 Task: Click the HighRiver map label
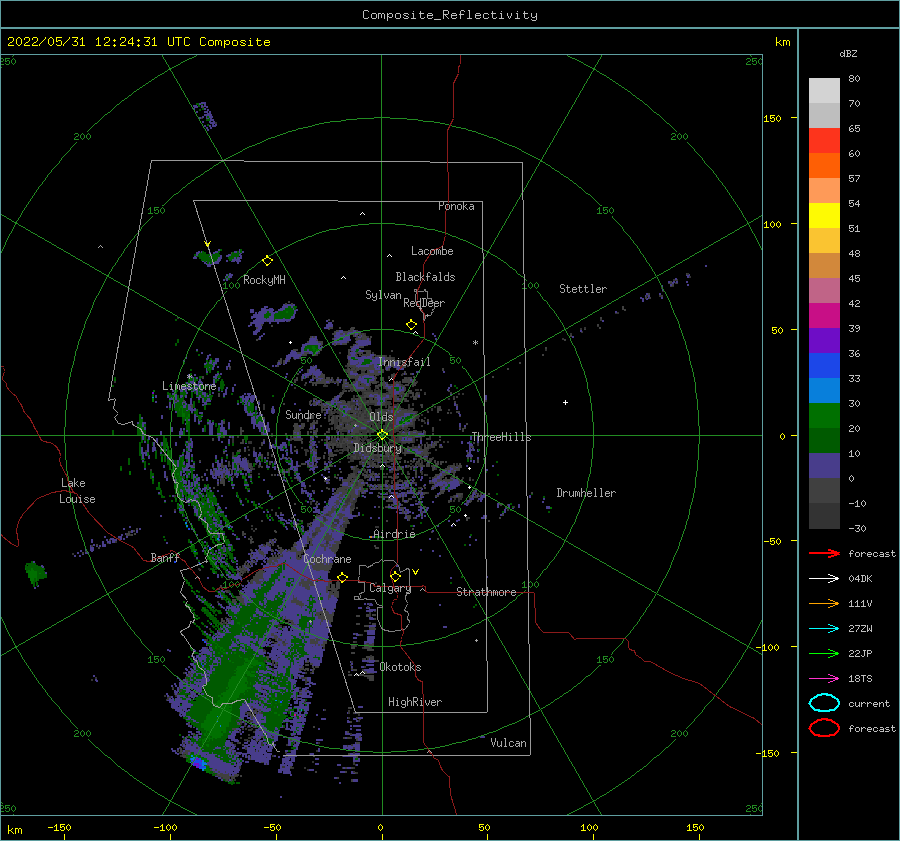(x=415, y=702)
